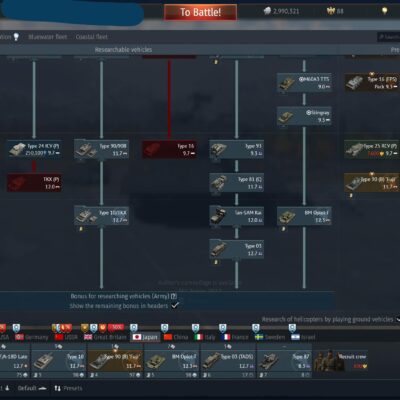
Task: Select BM Oplot-T in research tree
Action: pos(304,216)
